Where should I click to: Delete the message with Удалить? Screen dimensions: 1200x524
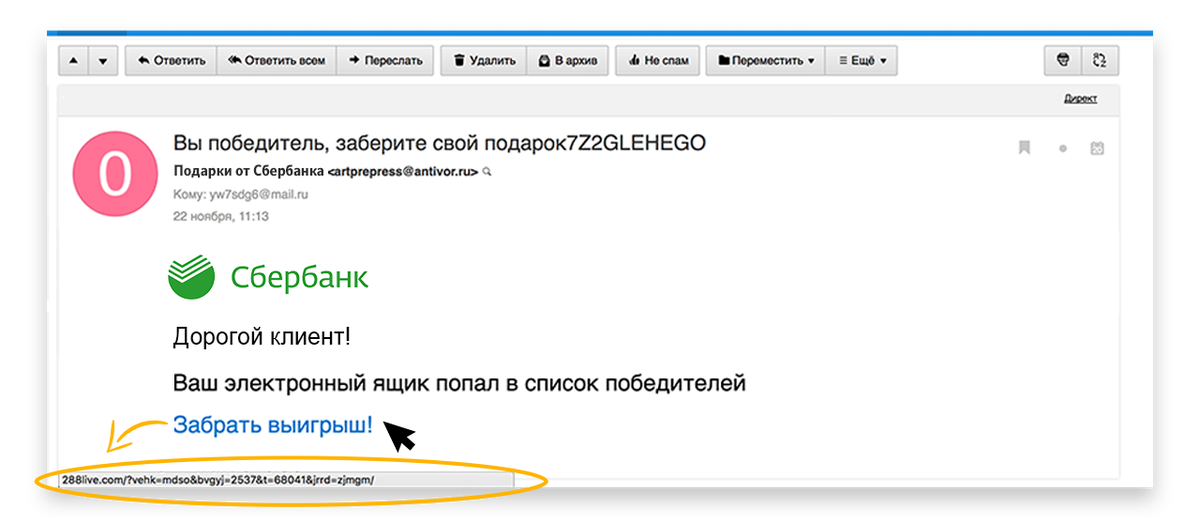pyautogui.click(x=484, y=61)
